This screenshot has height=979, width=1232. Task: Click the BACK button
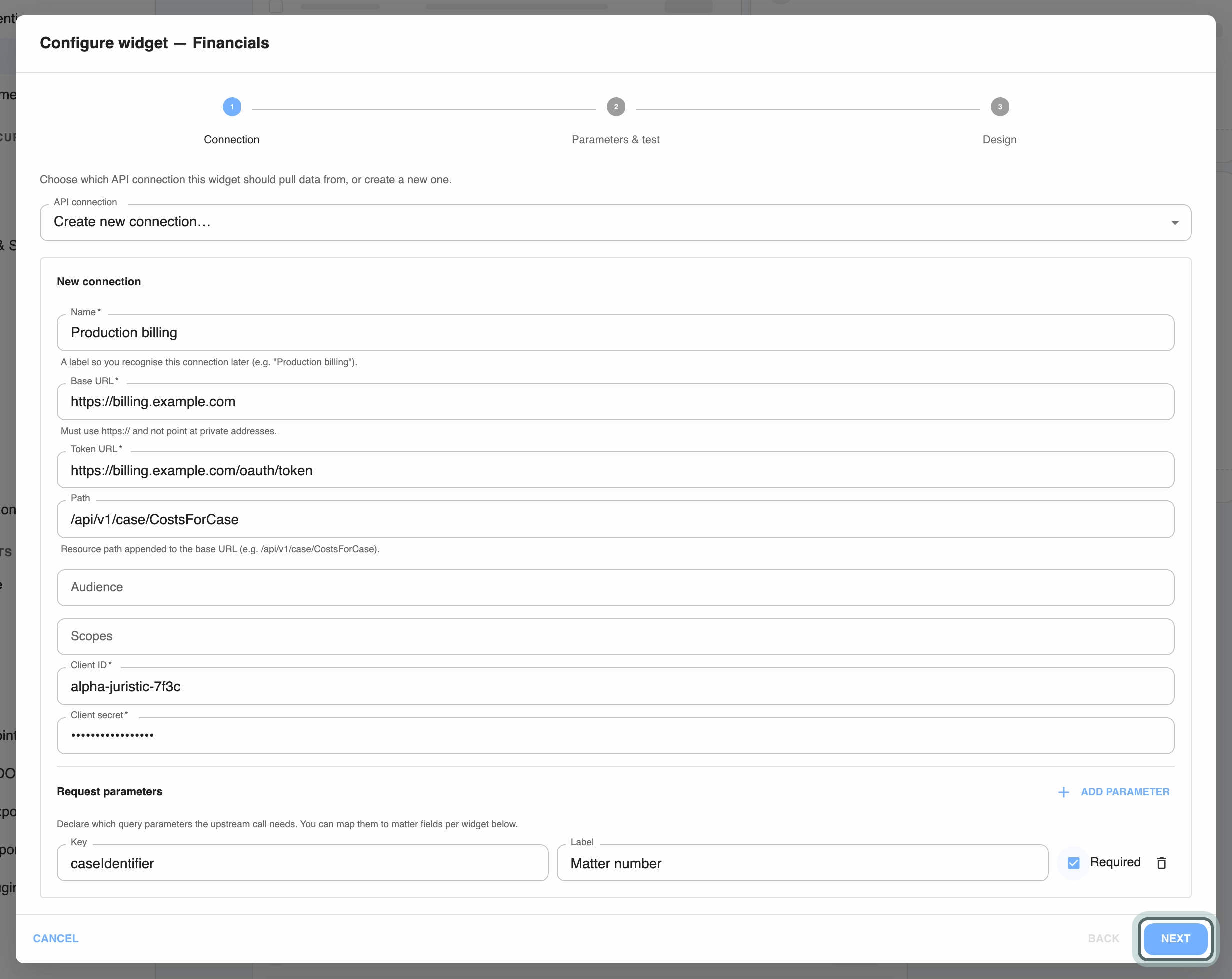pyautogui.click(x=1103, y=938)
